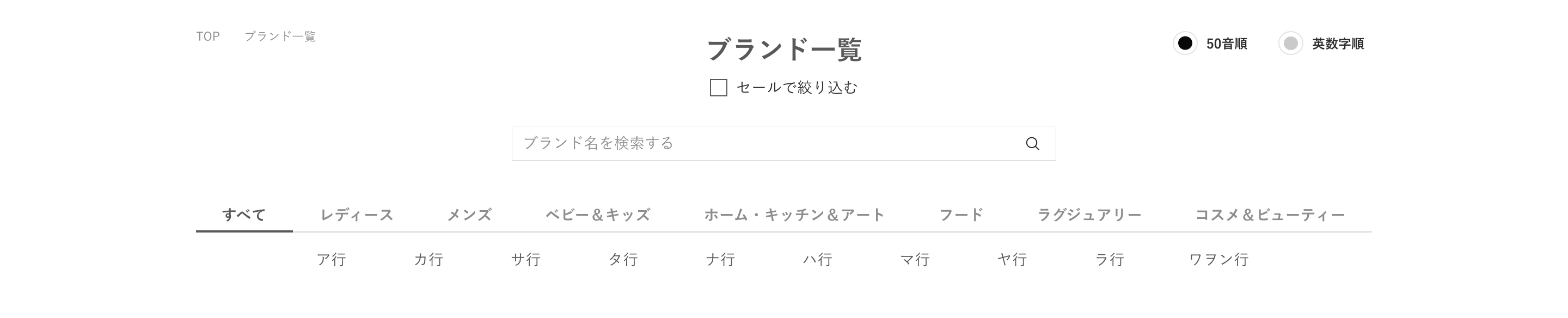Click the magnifying glass search icon
Viewport: 1568px width, 318px height.
click(1032, 144)
